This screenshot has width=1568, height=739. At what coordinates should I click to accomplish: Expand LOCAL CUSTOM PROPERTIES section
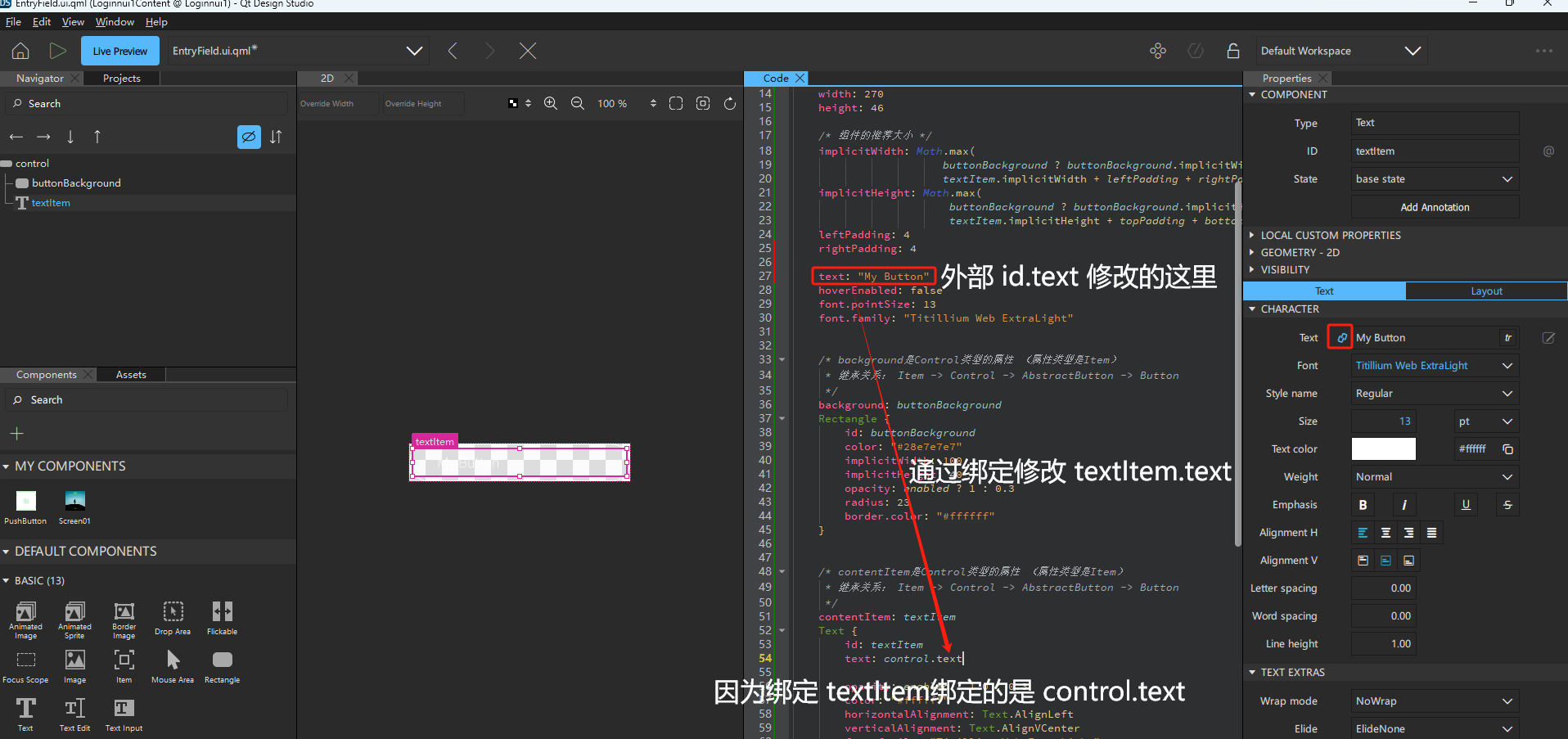pos(1252,236)
